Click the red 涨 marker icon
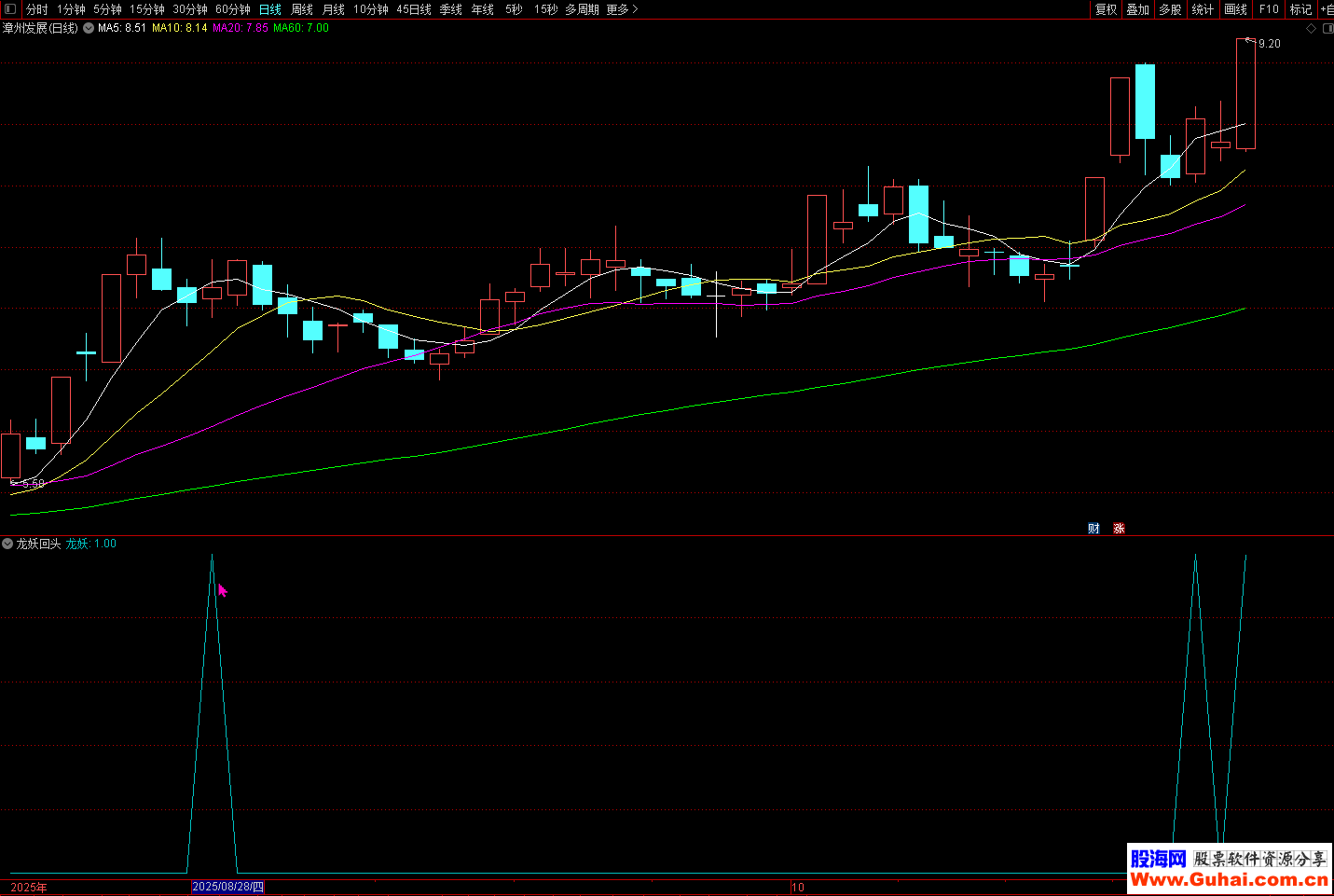Screen dimensions: 1334x896 [1119, 529]
